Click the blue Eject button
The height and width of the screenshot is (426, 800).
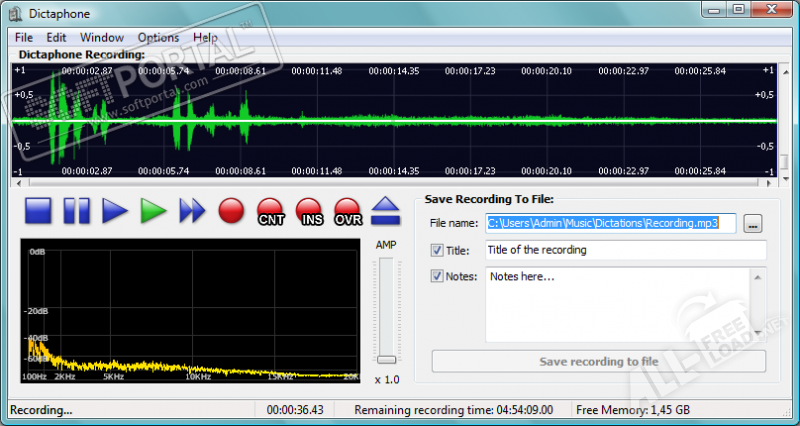tap(386, 210)
